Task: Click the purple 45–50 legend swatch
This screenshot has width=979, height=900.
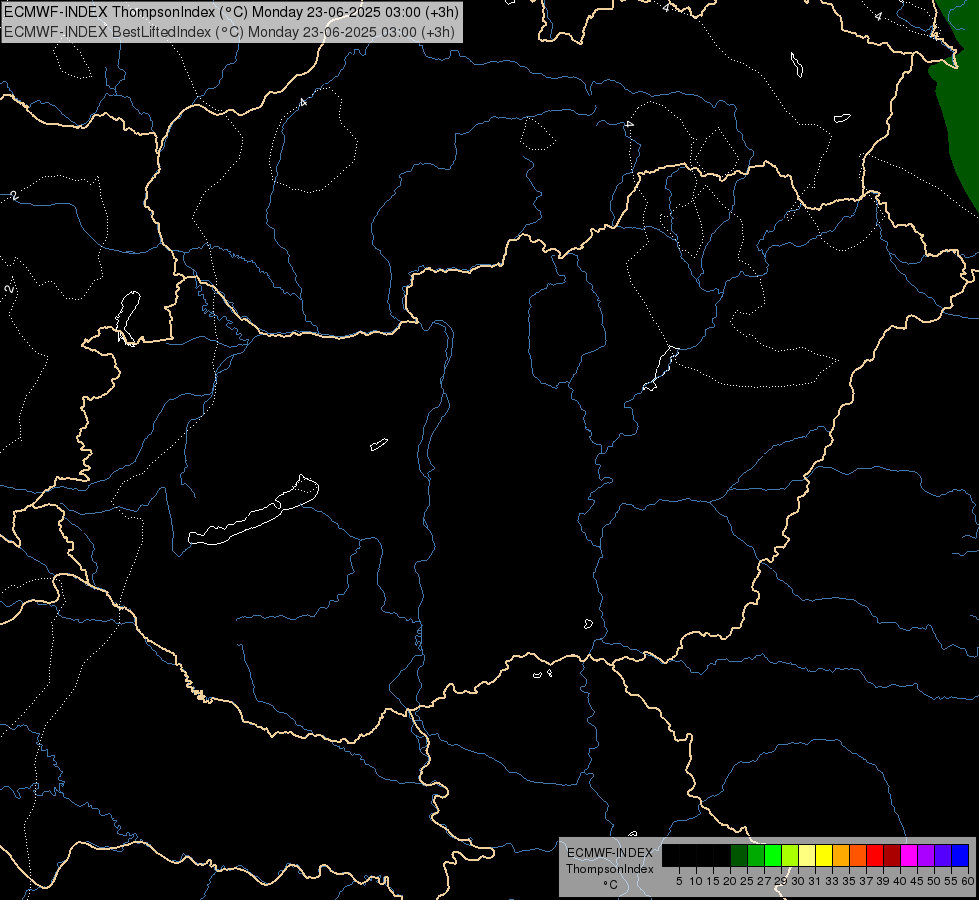Action: click(926, 855)
